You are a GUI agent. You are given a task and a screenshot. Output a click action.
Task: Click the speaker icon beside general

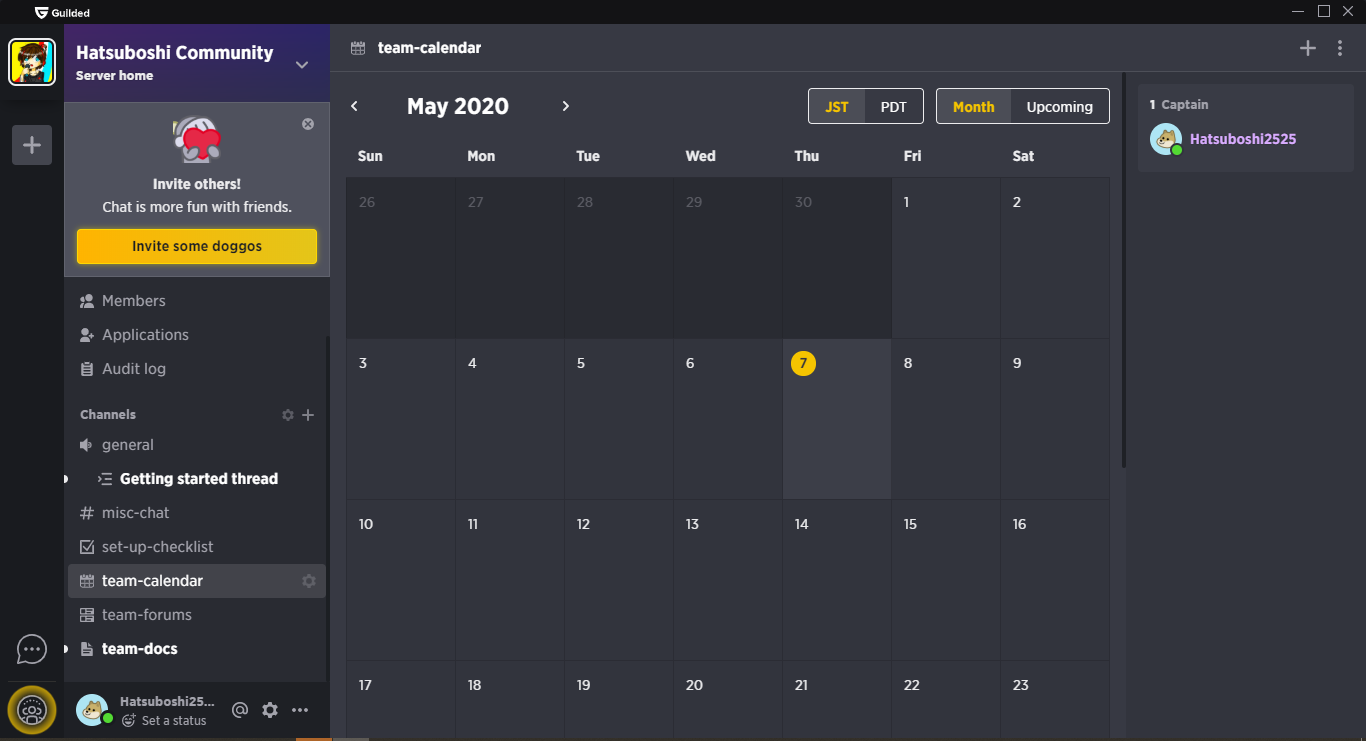pos(86,445)
